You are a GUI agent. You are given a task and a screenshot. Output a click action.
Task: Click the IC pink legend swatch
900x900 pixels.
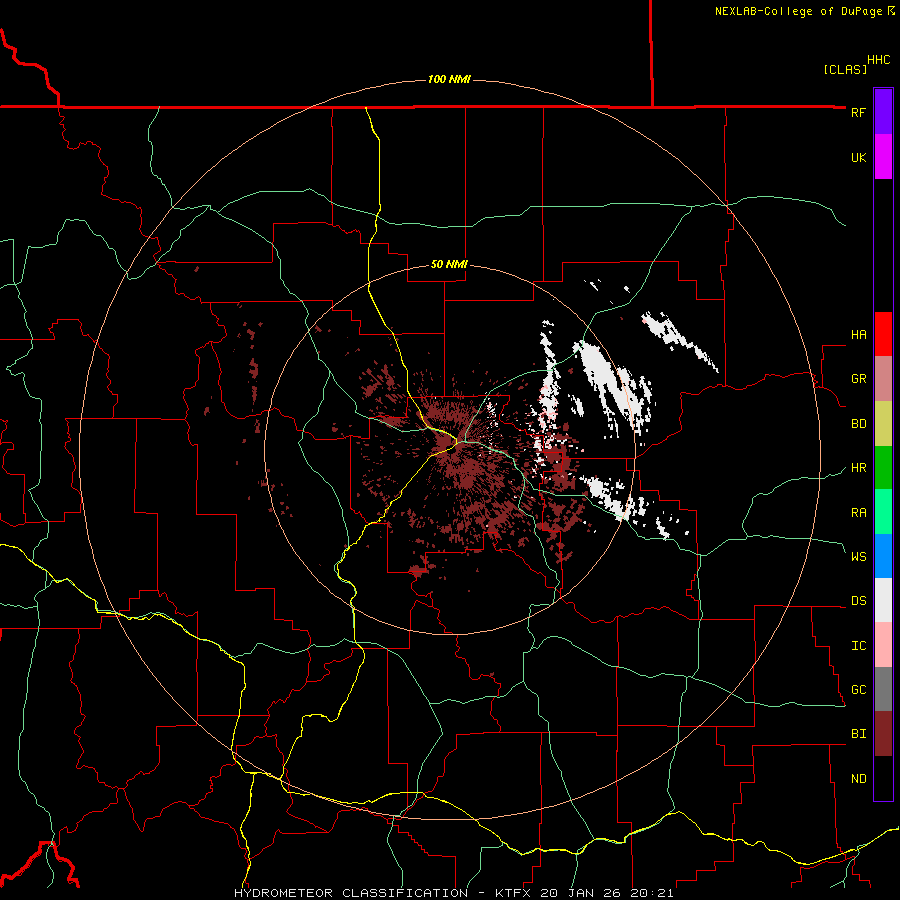883,645
